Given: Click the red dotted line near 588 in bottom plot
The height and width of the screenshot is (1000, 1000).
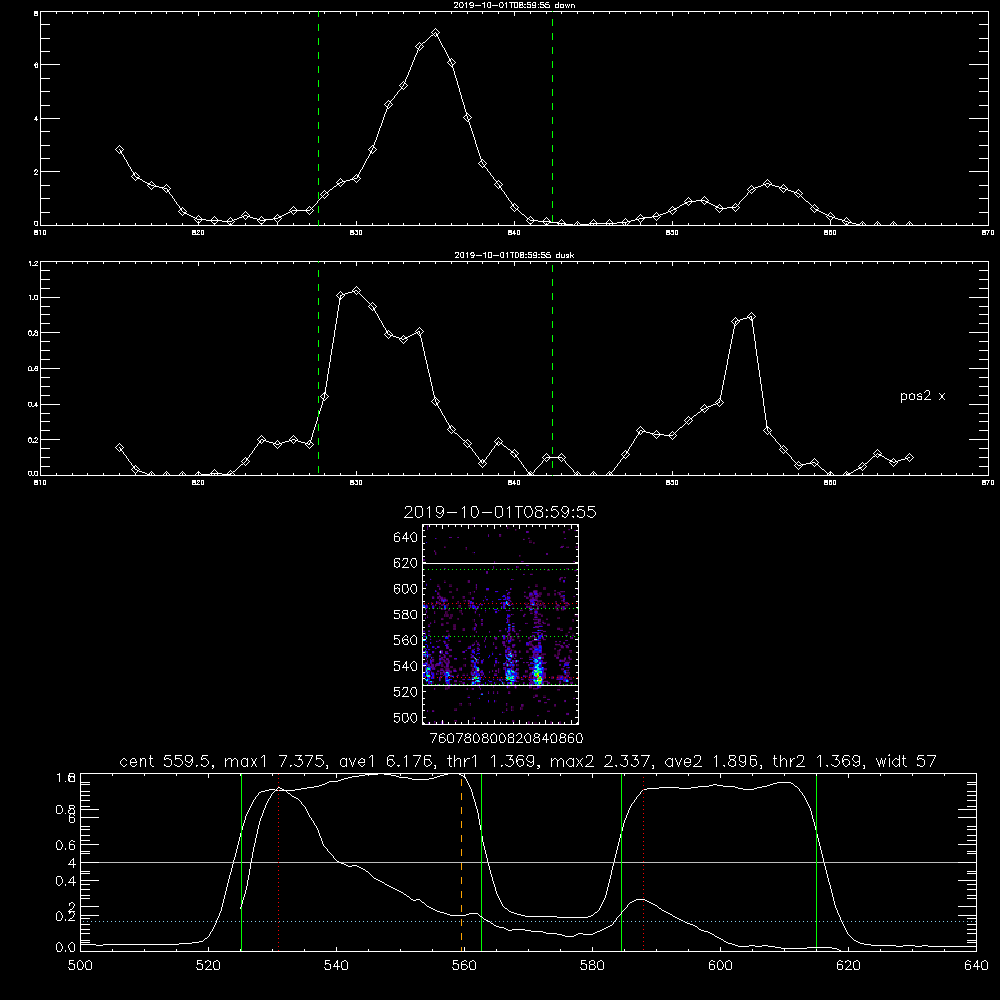Looking at the screenshot, I should pyautogui.click(x=643, y=862).
